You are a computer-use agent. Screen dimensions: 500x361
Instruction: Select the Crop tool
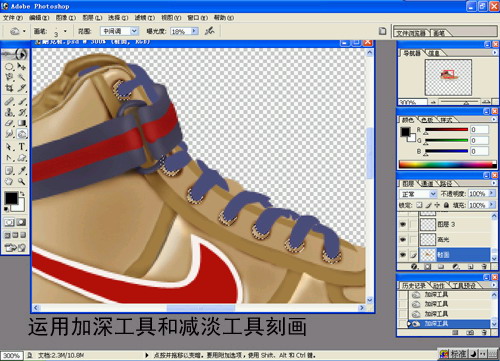(x=9, y=88)
